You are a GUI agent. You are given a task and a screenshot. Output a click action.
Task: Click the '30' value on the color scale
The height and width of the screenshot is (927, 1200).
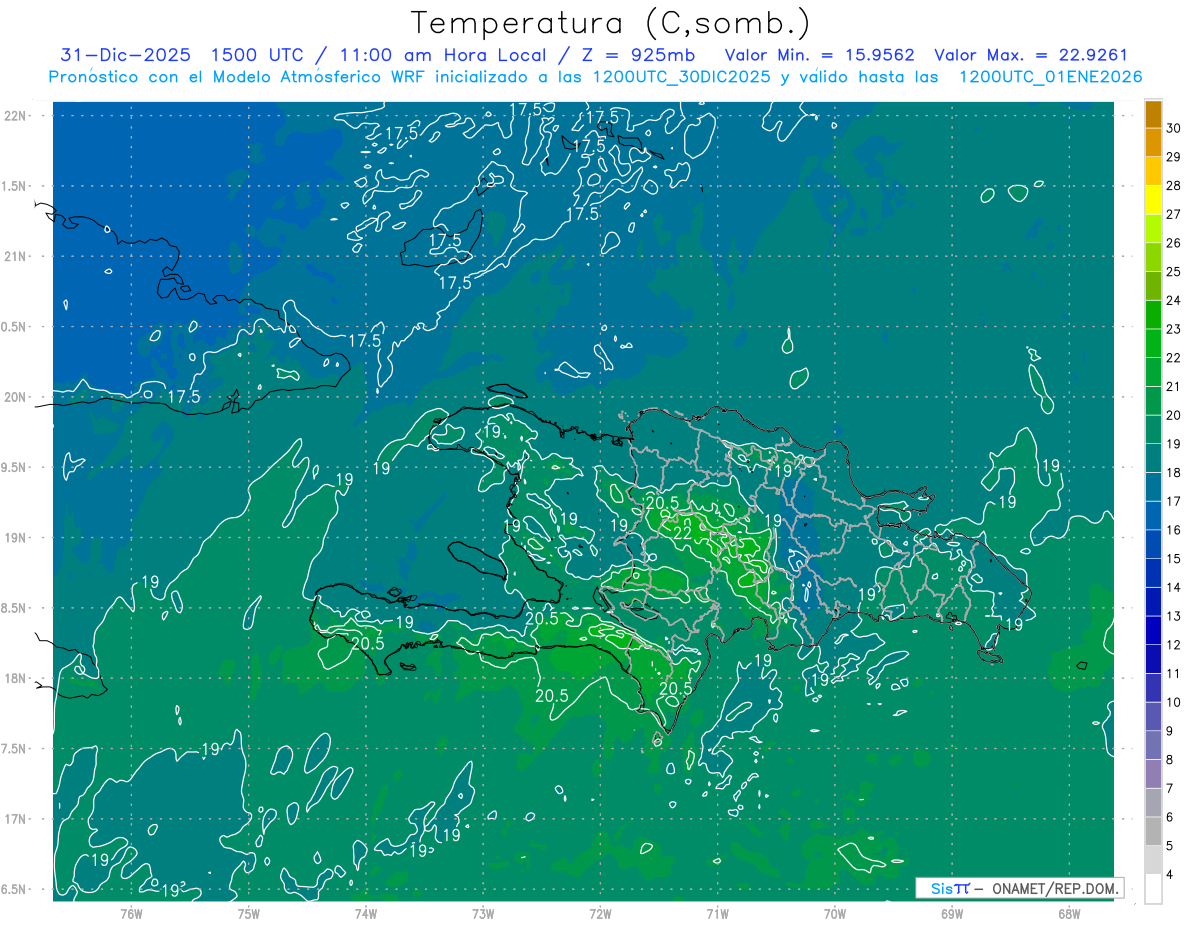pos(1174,129)
